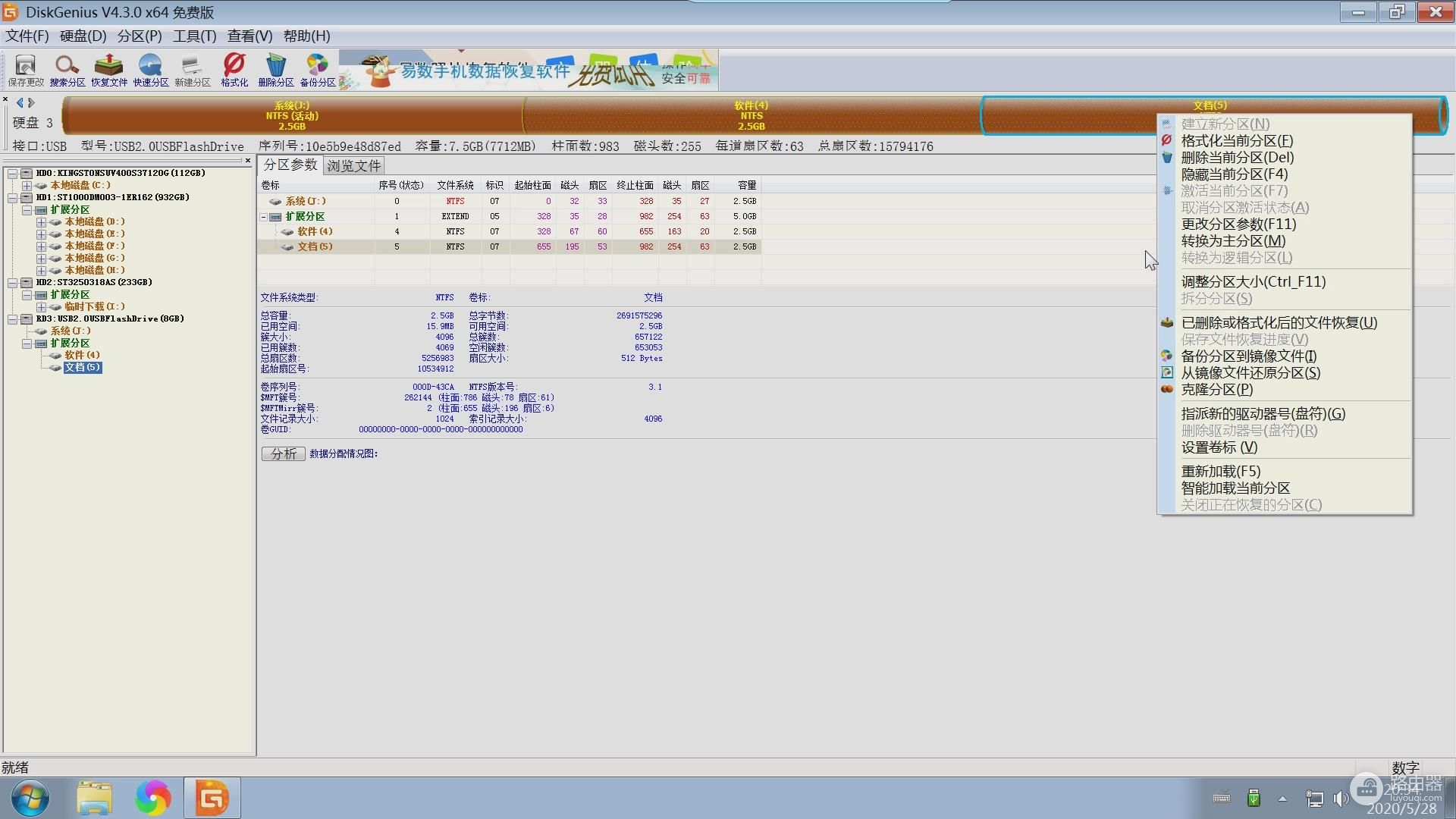Screen dimensions: 1456x819
Task: Select 克隆分区(P) in the context menu
Action: tap(1216, 390)
